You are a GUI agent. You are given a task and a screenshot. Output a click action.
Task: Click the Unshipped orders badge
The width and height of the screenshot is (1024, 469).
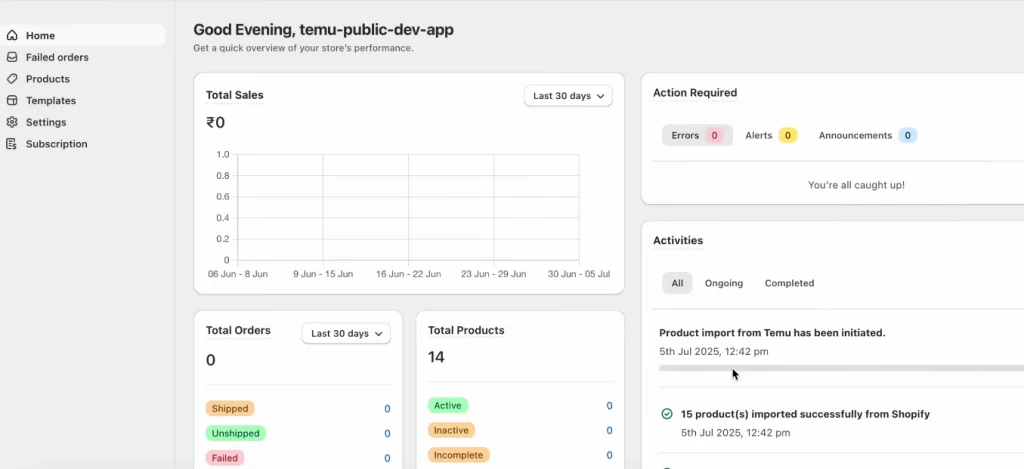[236, 433]
